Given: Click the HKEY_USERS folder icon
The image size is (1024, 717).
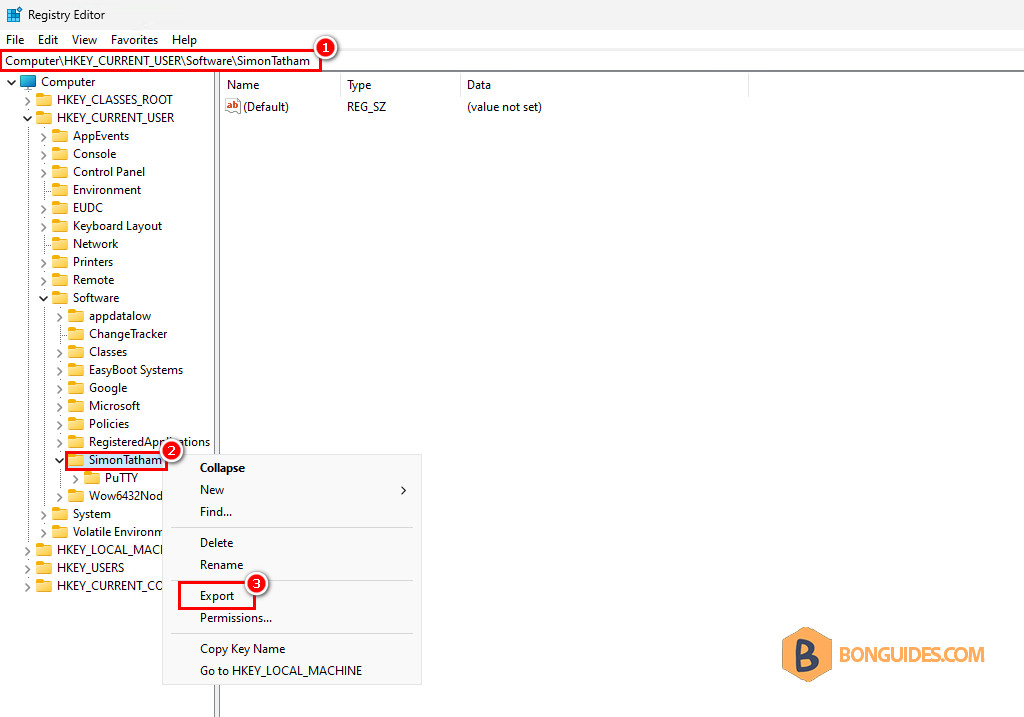Looking at the screenshot, I should click(x=44, y=567).
